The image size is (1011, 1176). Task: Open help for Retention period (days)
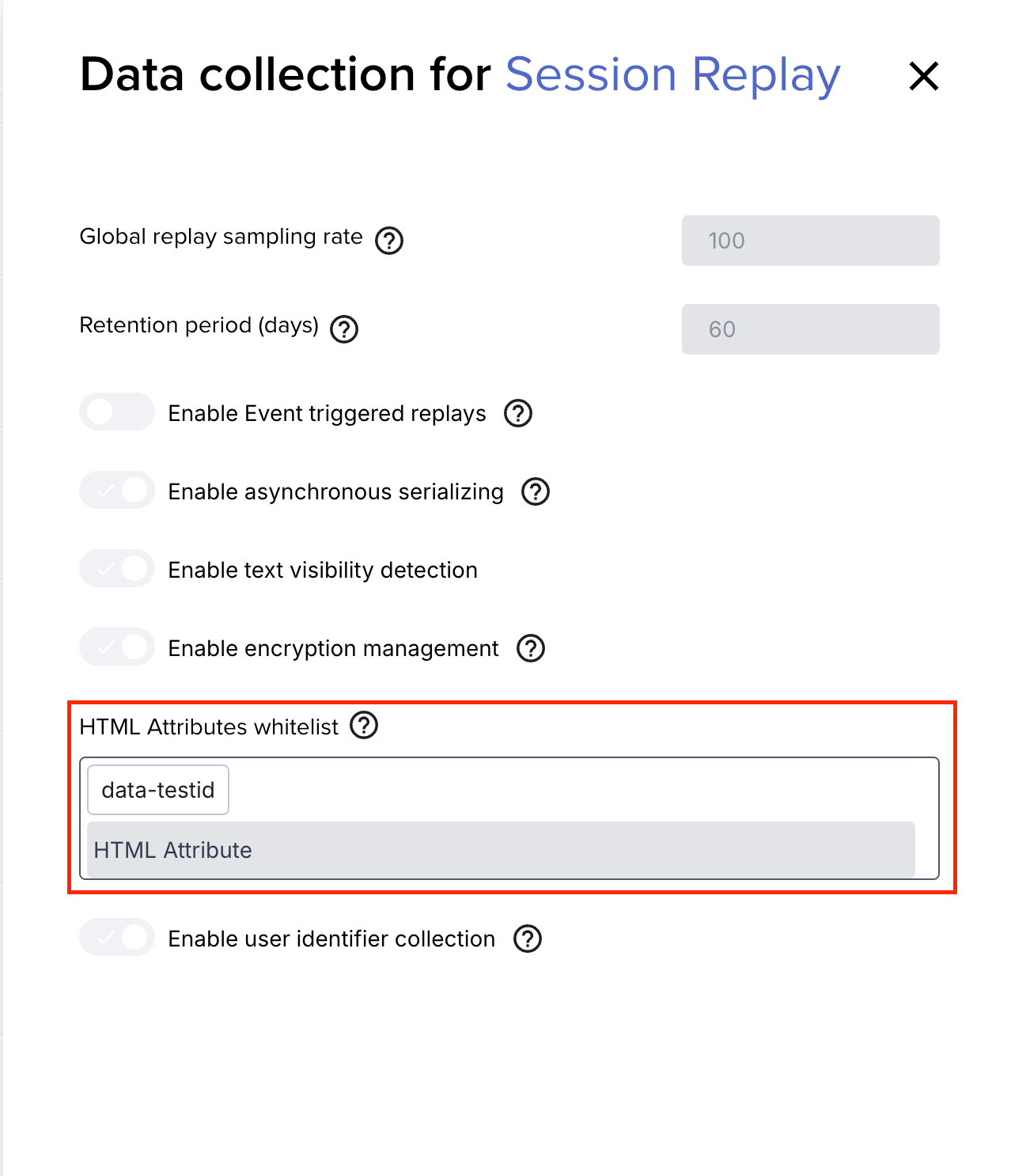point(344,328)
